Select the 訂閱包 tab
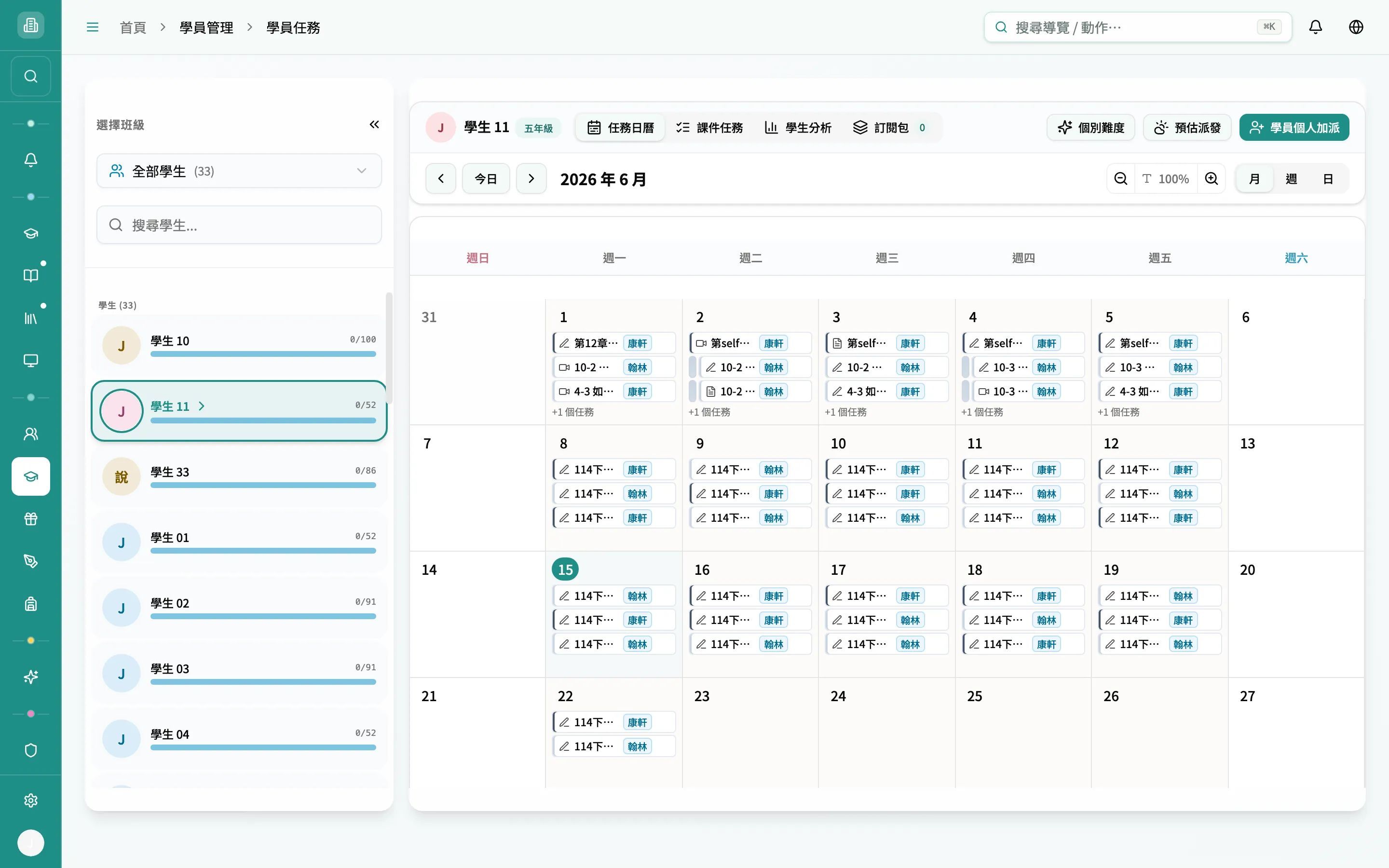 point(890,127)
